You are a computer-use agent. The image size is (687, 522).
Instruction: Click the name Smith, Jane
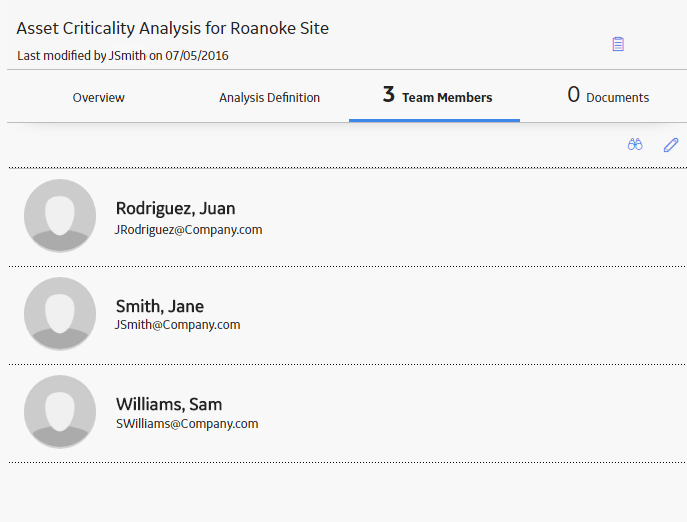coord(160,306)
